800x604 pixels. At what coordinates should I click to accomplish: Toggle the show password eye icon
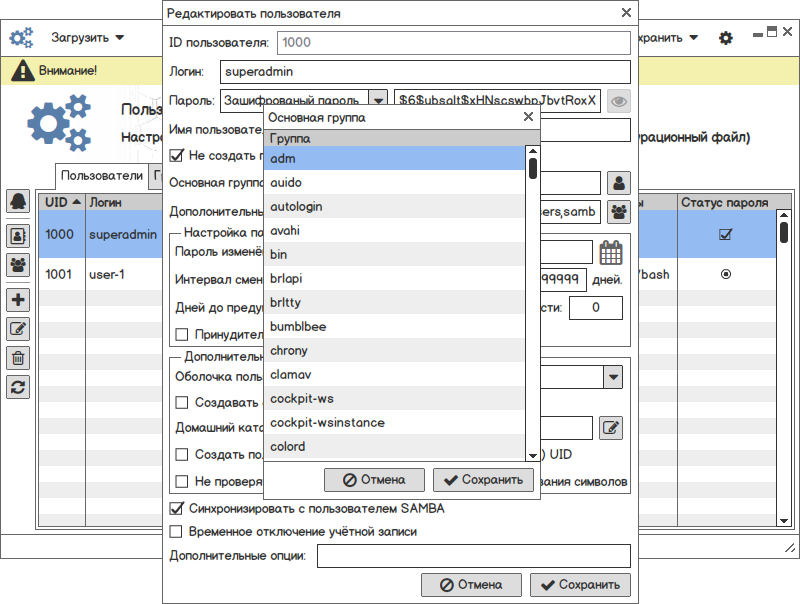click(x=619, y=100)
